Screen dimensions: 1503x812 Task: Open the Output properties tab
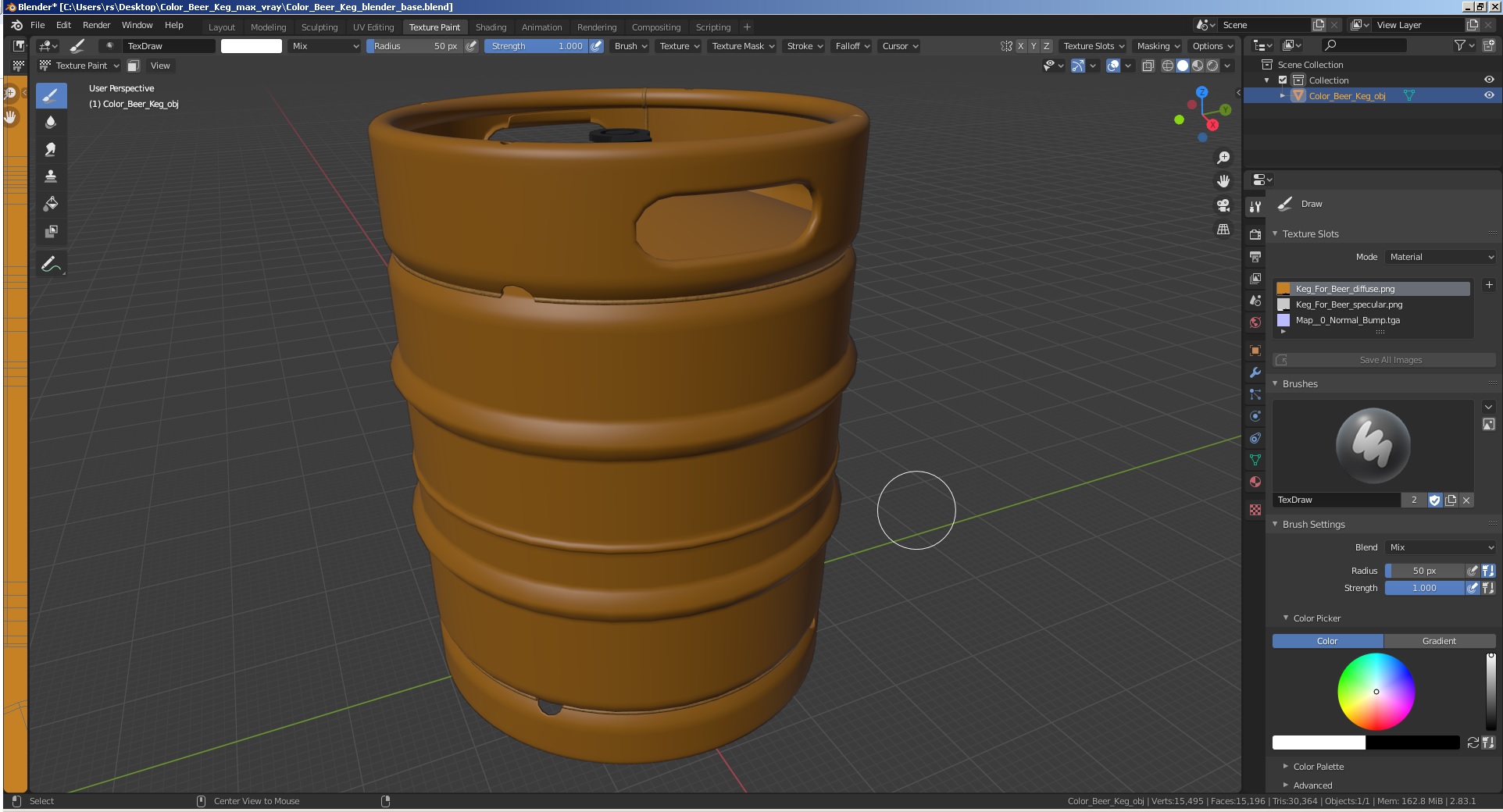coord(1255,256)
